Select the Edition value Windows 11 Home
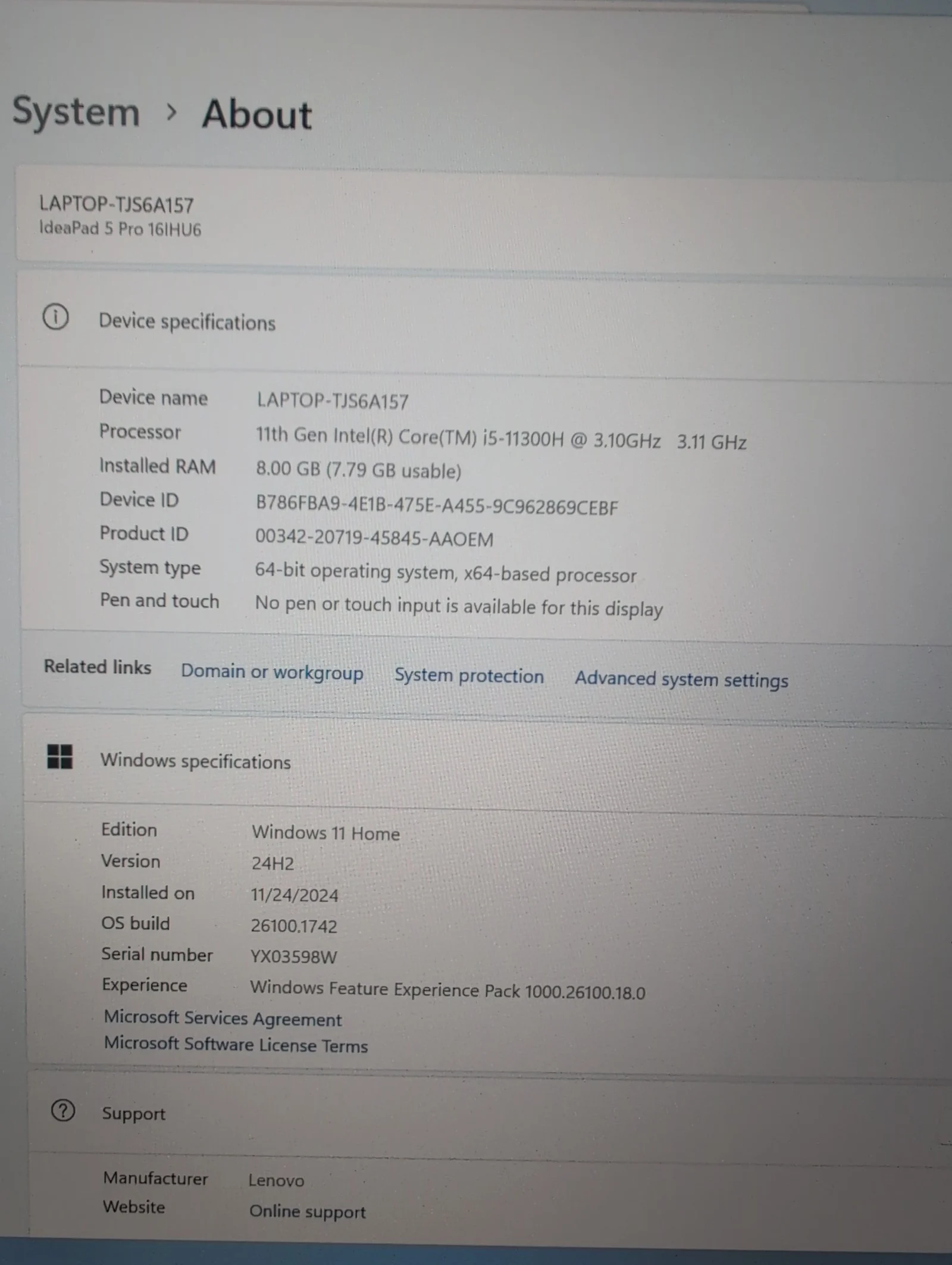Screen dimensions: 952x1265 325,833
